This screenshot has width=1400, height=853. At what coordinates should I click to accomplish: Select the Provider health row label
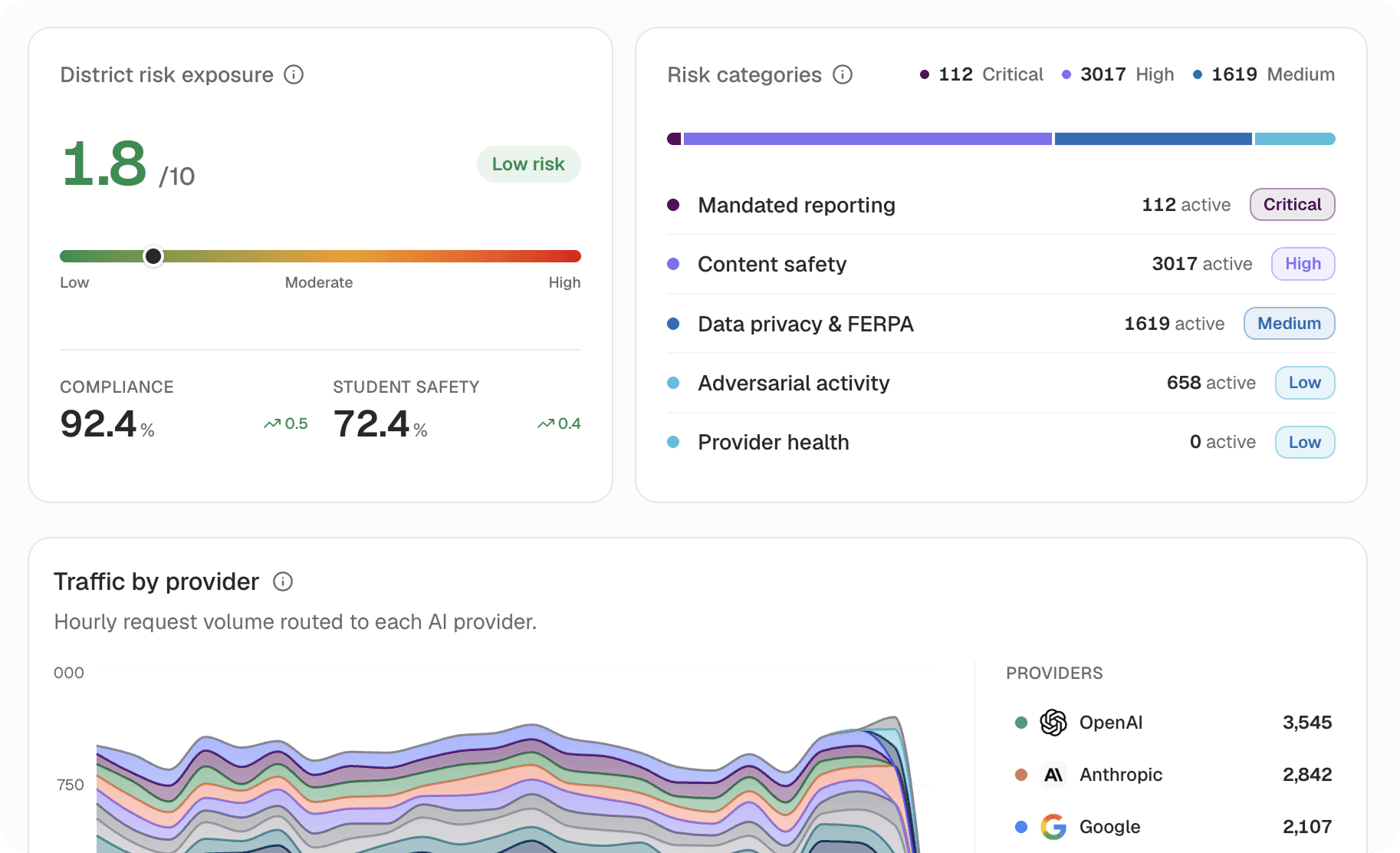774,443
